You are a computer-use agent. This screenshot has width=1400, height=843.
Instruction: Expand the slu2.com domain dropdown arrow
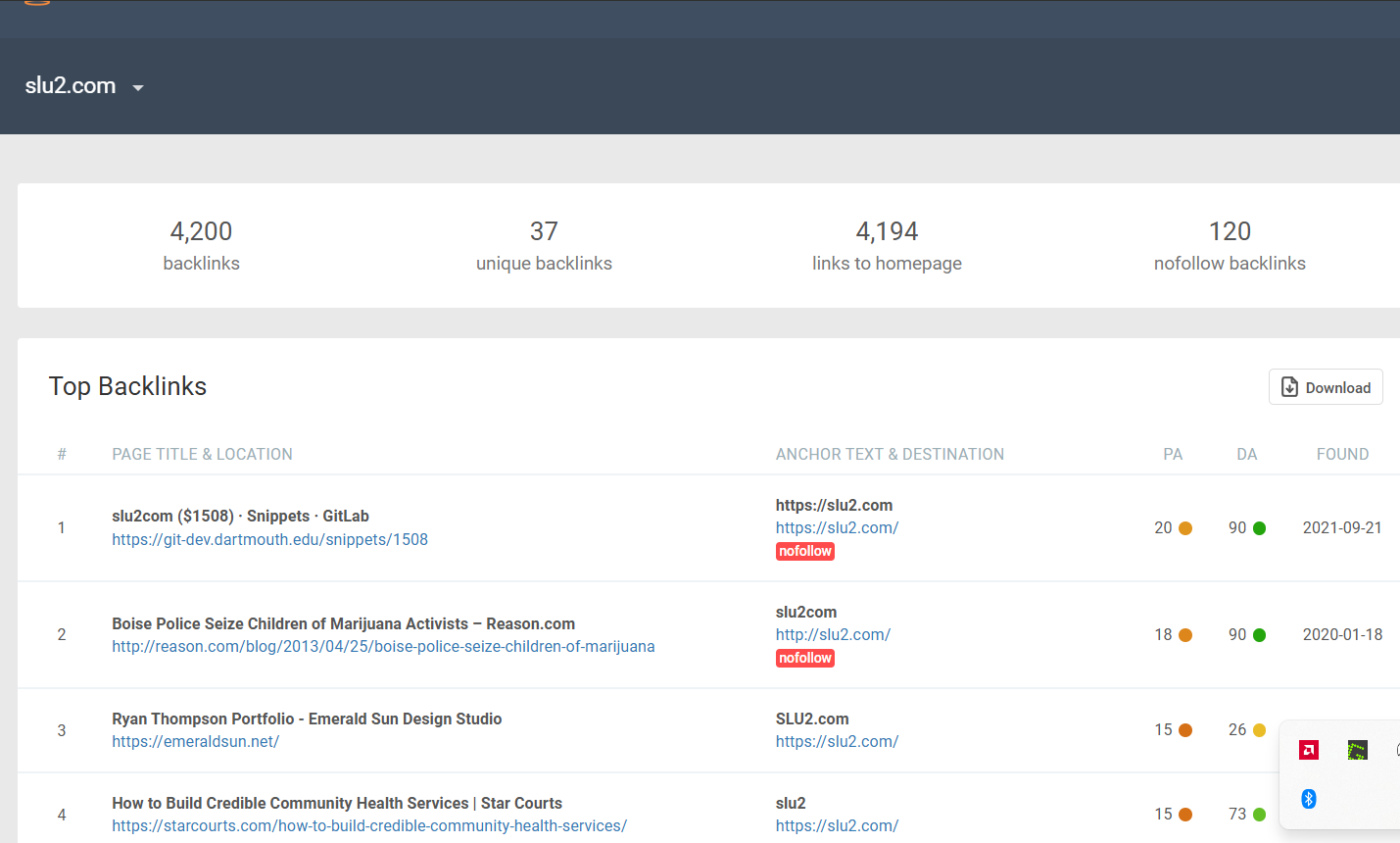(x=138, y=88)
